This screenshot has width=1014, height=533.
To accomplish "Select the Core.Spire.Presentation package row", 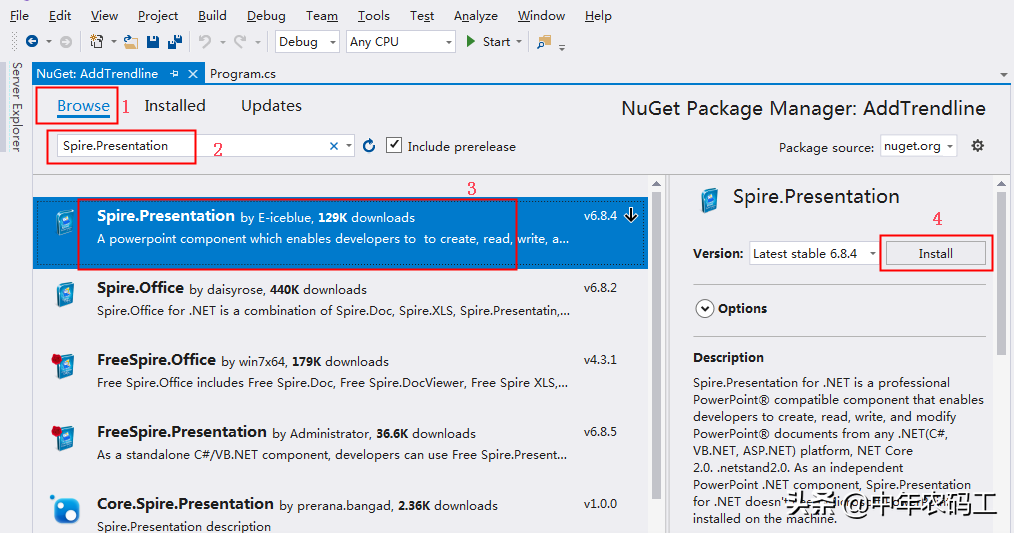I will coord(340,511).
